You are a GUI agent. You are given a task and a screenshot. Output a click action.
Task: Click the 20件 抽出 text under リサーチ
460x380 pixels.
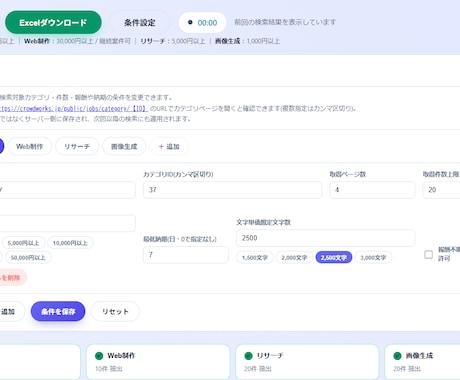coord(258,369)
